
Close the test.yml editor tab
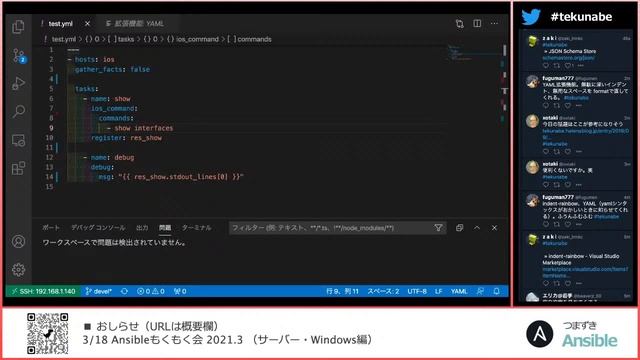pos(87,24)
